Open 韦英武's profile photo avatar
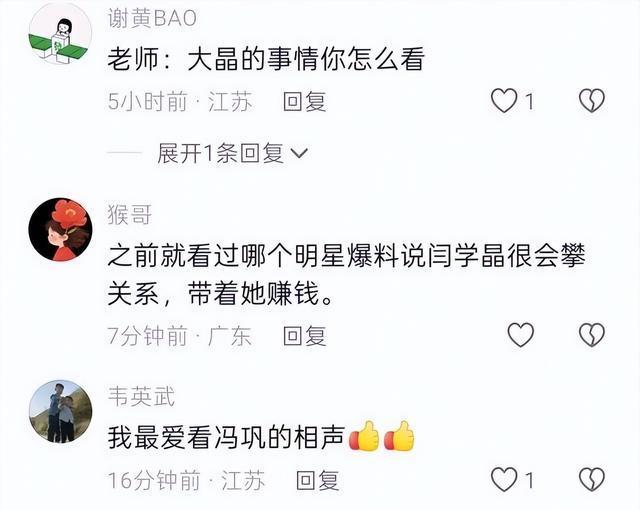 click(60, 411)
